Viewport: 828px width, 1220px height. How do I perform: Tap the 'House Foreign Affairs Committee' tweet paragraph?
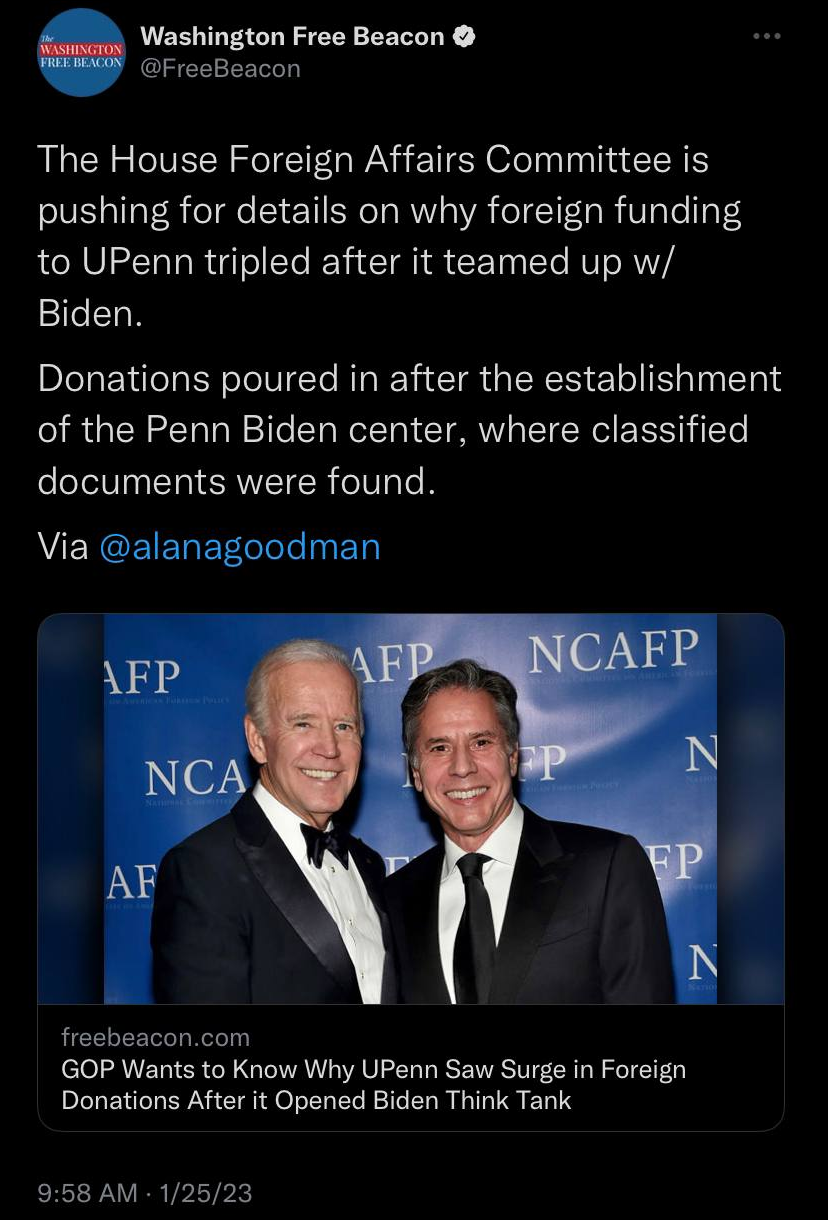tap(390, 236)
